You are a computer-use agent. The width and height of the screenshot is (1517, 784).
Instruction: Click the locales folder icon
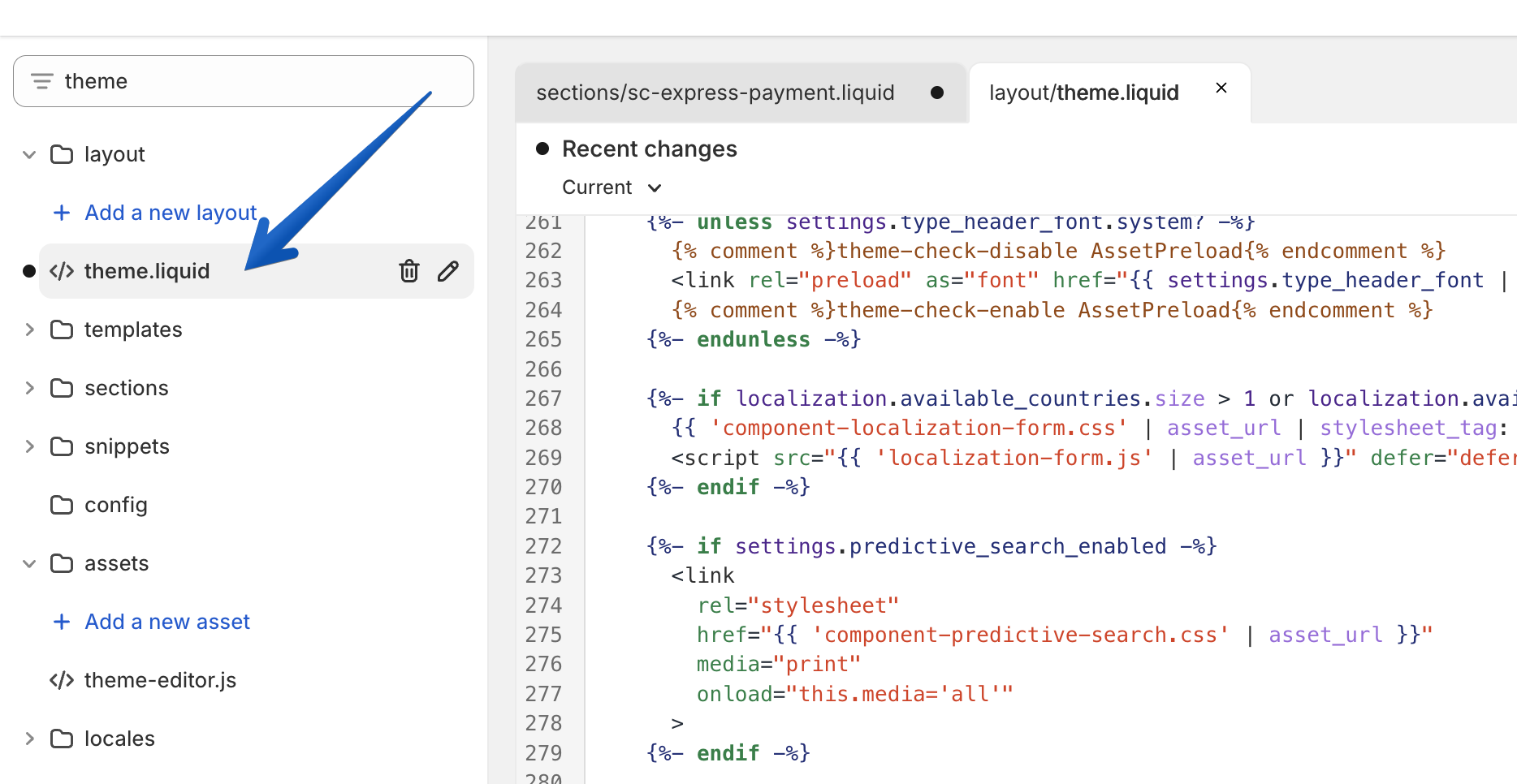click(62, 739)
